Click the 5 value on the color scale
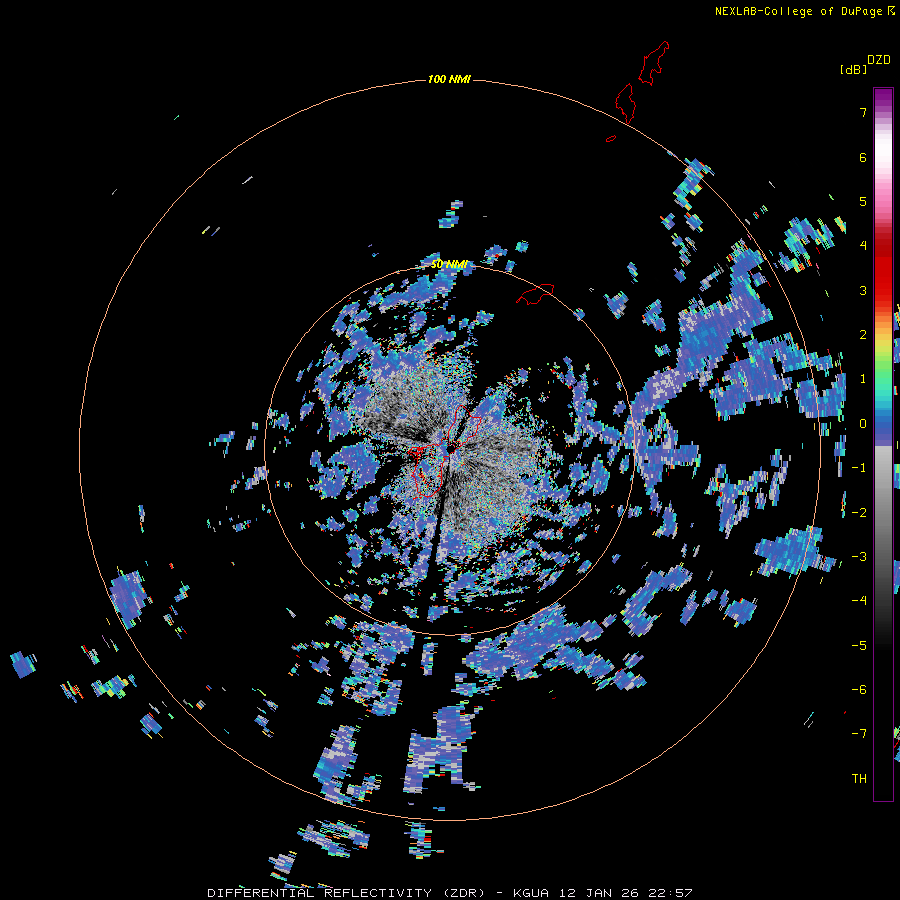900x900 pixels. [863, 201]
